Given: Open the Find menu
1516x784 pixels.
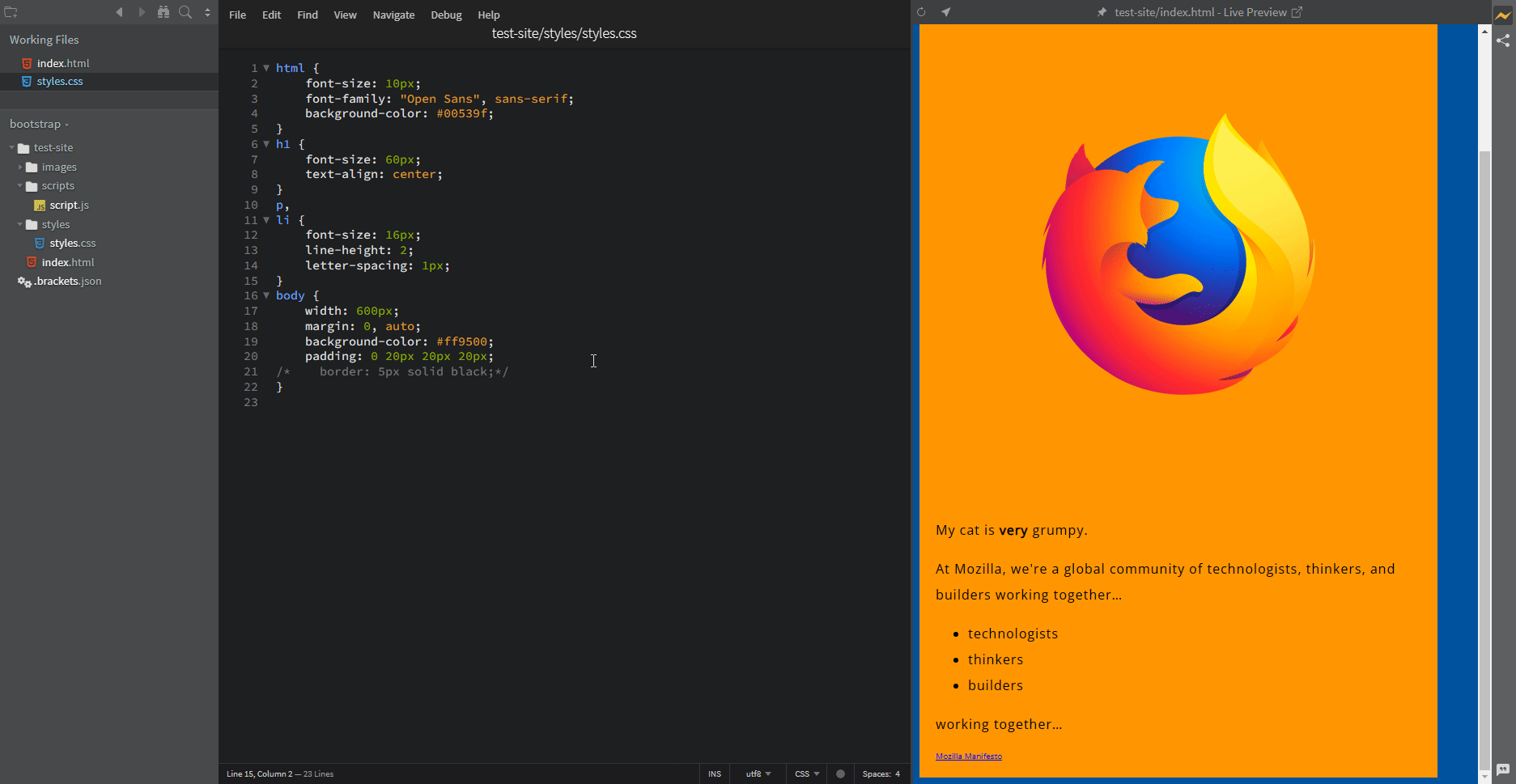Looking at the screenshot, I should point(308,15).
